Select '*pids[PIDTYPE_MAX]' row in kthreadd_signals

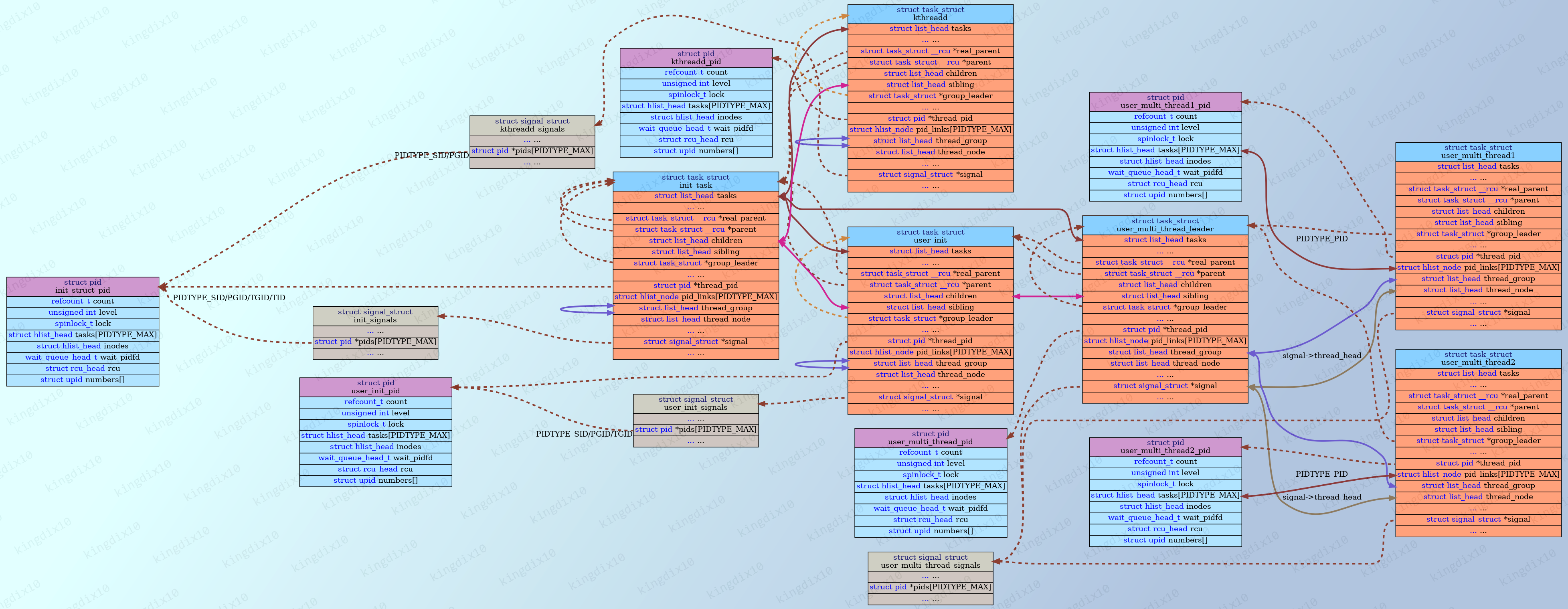pos(532,151)
